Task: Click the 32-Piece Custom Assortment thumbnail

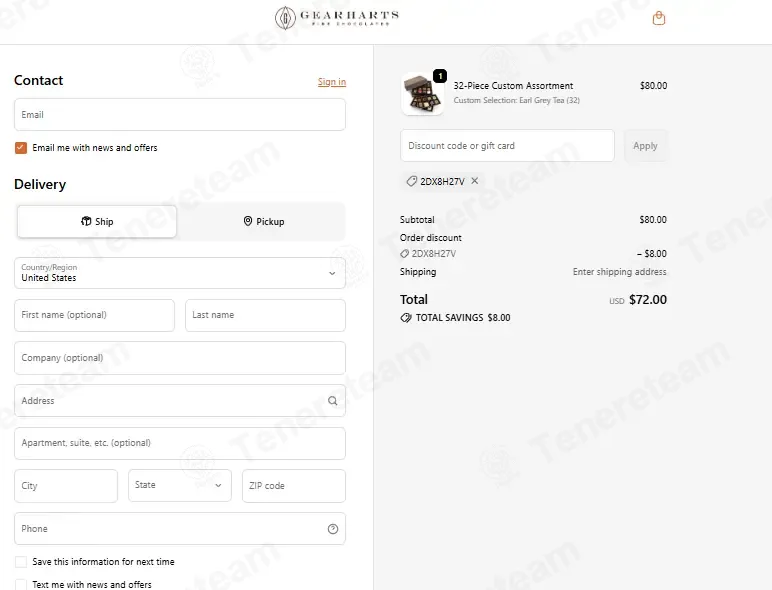Action: click(422, 94)
